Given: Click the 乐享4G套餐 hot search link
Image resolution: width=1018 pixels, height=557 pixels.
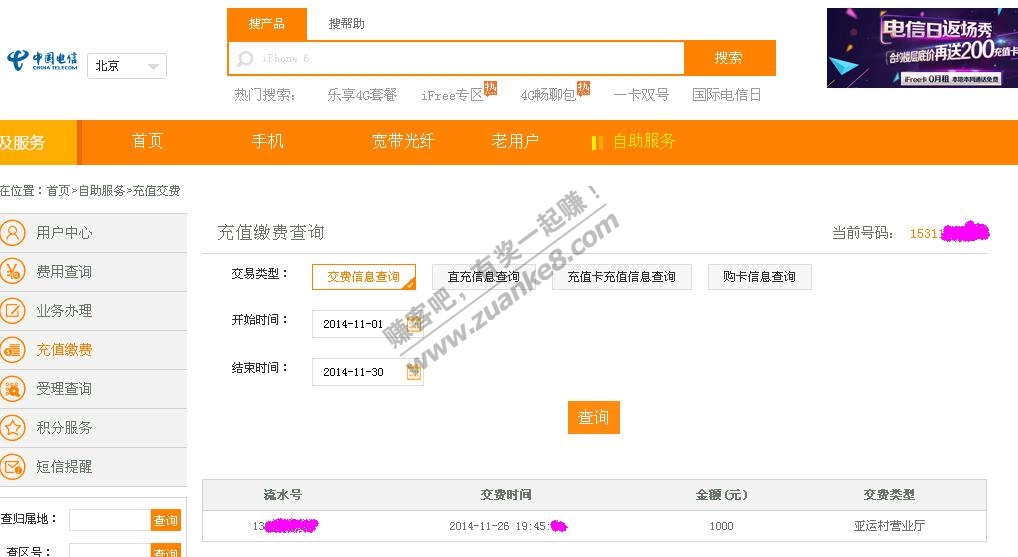Looking at the screenshot, I should point(362,95).
